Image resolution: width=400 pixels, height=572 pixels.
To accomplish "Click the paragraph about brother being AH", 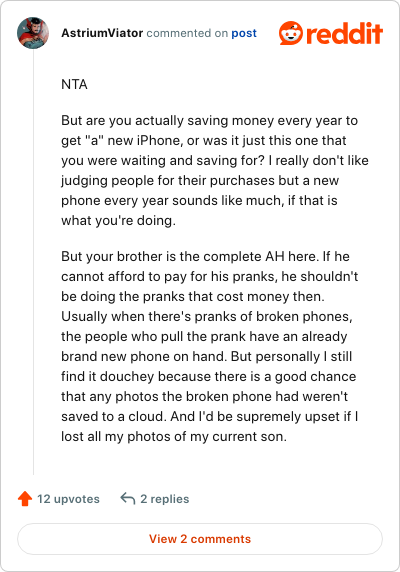I will tap(210, 346).
